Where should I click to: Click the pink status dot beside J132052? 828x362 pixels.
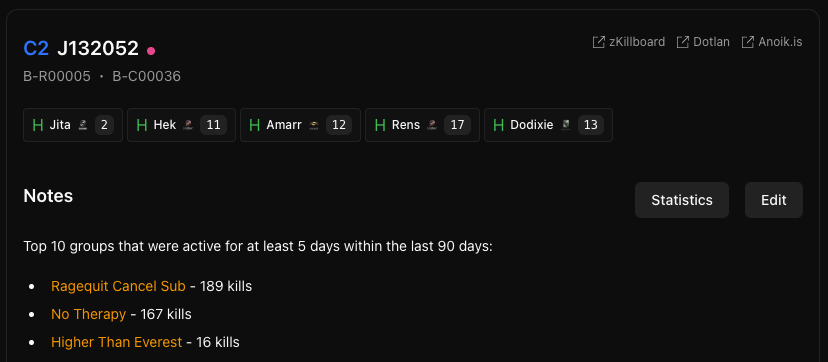[x=151, y=51]
